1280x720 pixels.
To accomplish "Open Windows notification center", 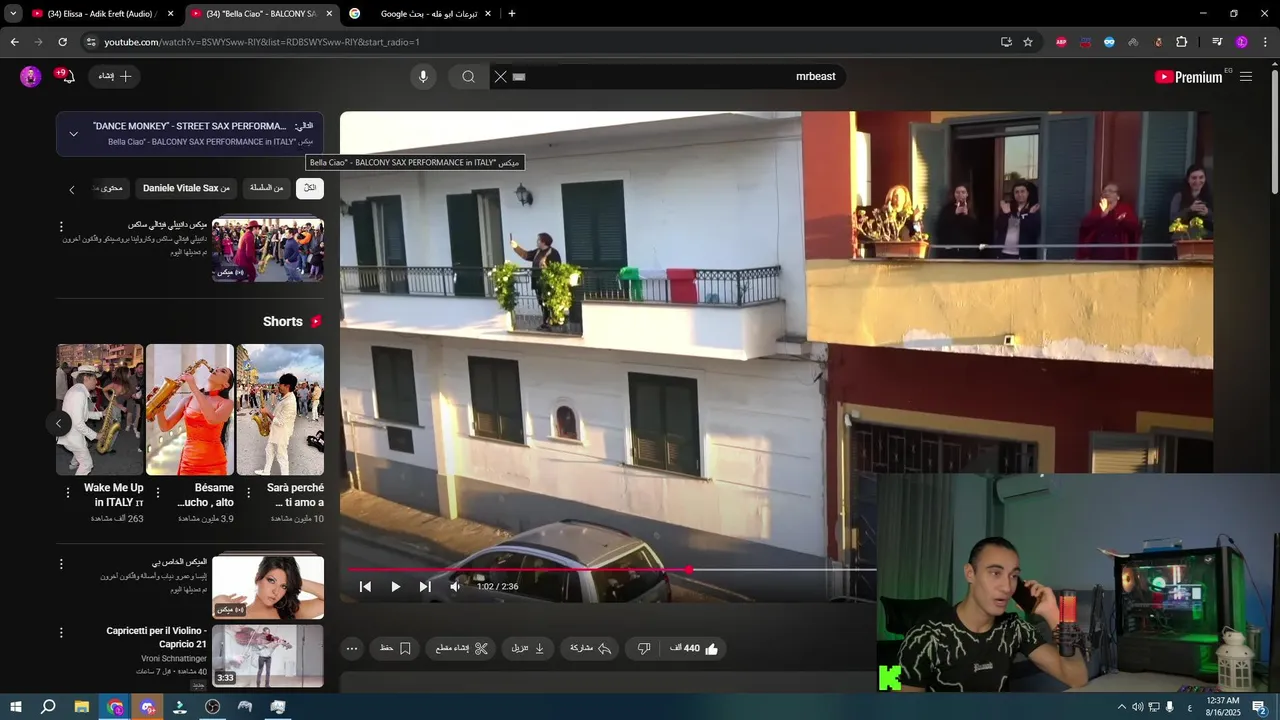I will 1260,707.
